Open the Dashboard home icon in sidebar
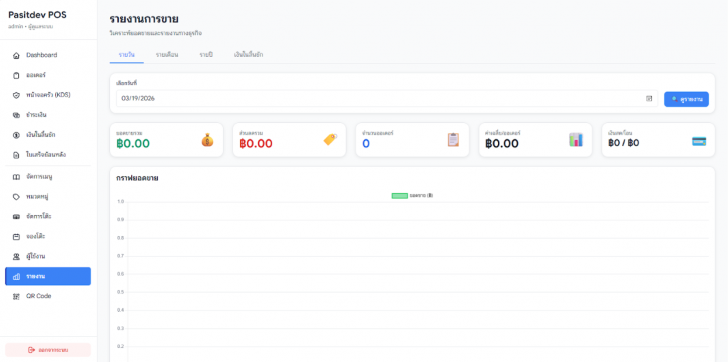The image size is (728, 362). click(x=16, y=55)
